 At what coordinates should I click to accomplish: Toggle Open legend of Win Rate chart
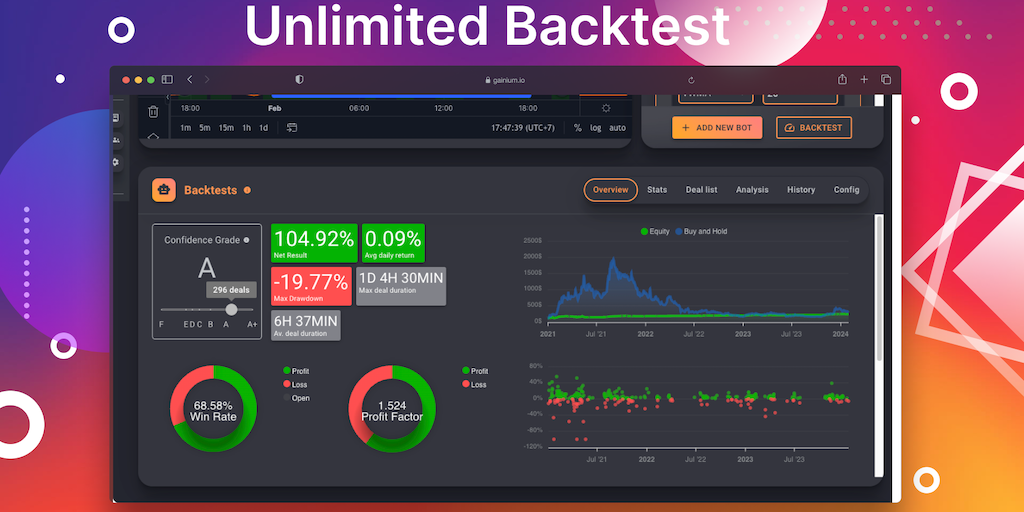(296, 398)
